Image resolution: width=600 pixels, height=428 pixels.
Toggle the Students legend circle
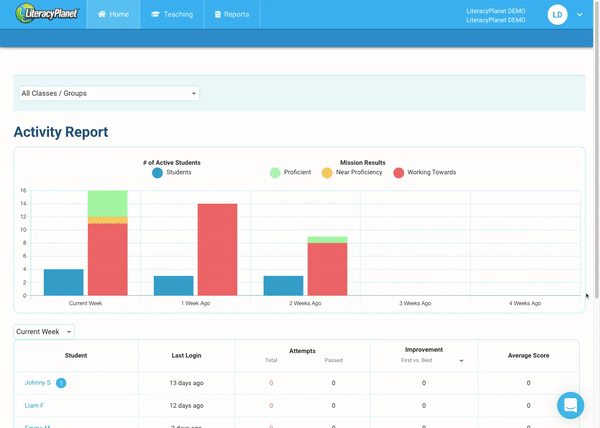click(x=158, y=173)
